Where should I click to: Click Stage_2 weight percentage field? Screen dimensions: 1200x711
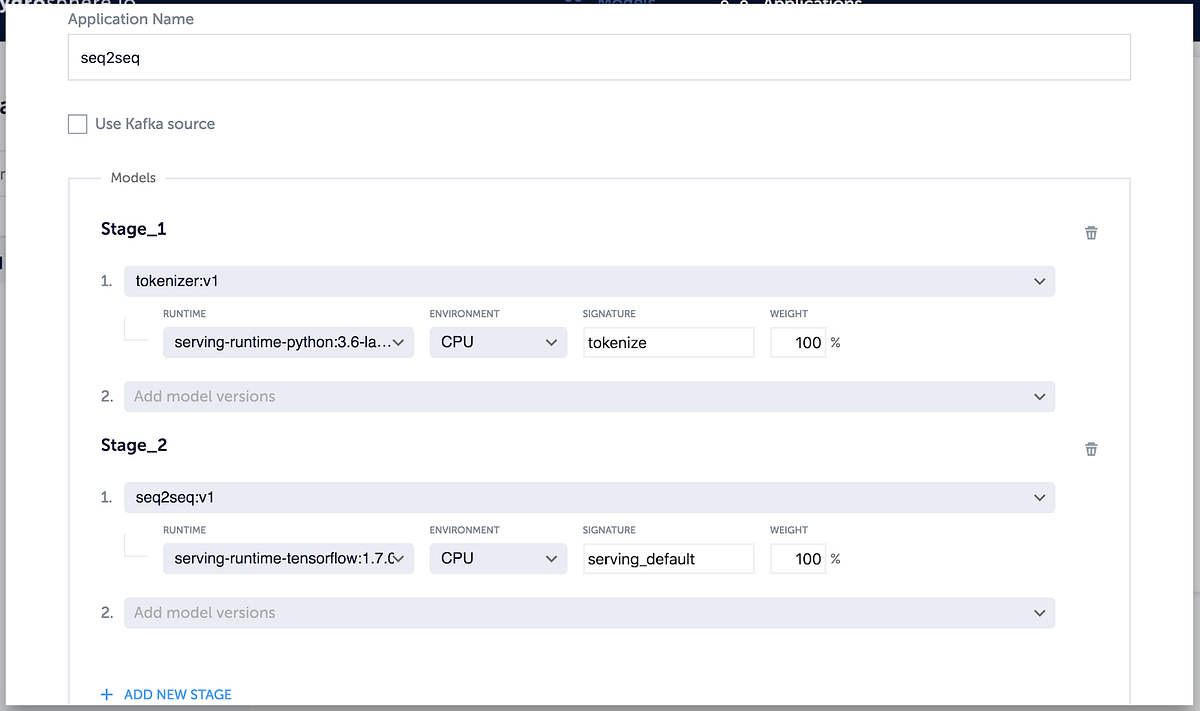click(798, 558)
